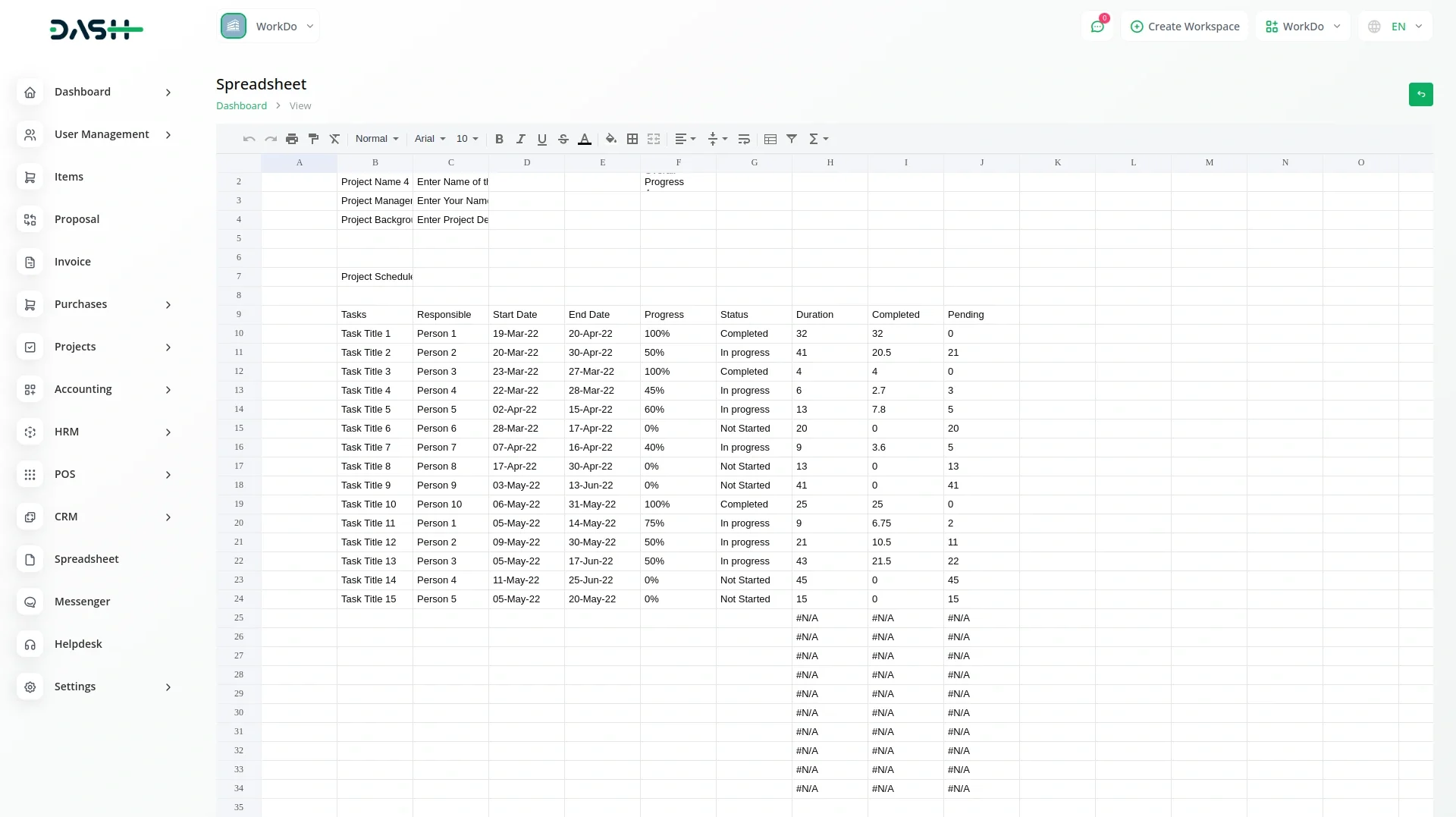Open the messages chat icon
The height and width of the screenshot is (817, 1456).
[x=1097, y=27]
